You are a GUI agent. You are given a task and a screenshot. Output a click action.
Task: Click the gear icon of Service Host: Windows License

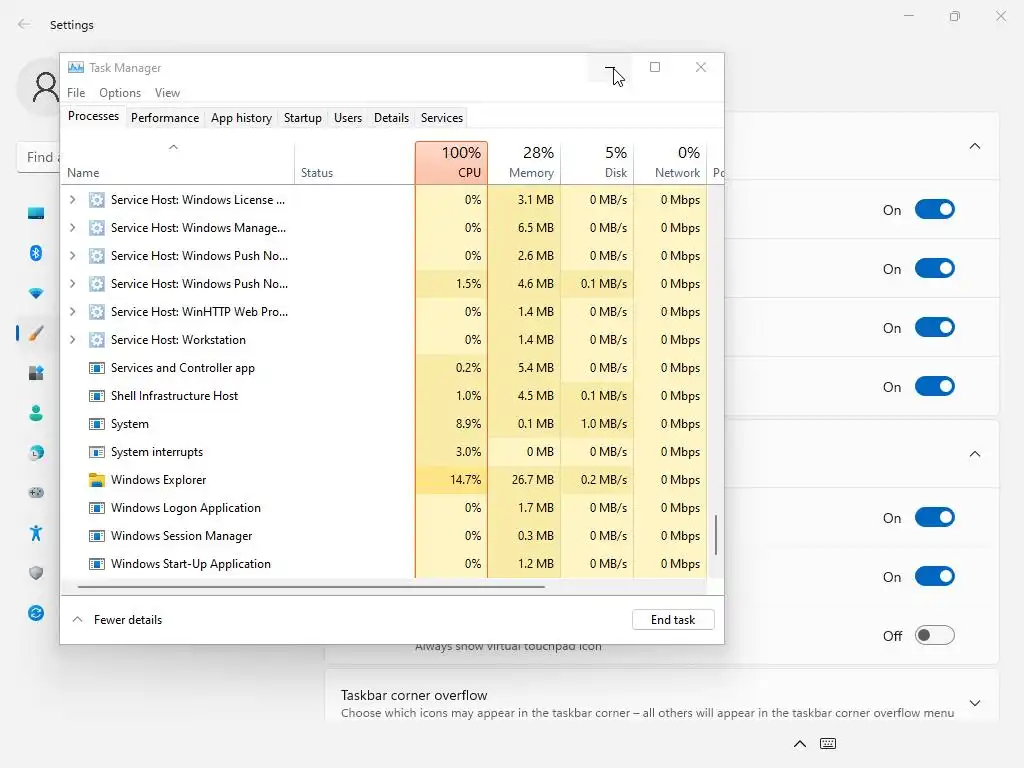(x=97, y=200)
